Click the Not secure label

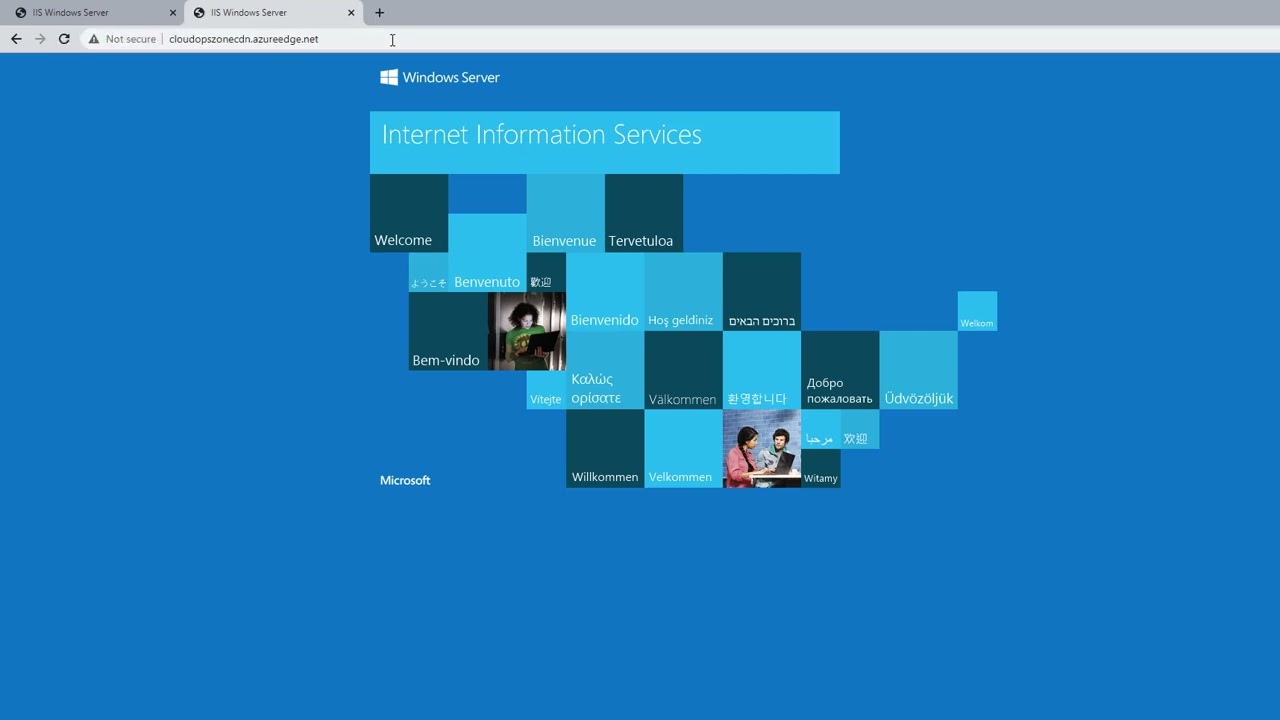131,39
